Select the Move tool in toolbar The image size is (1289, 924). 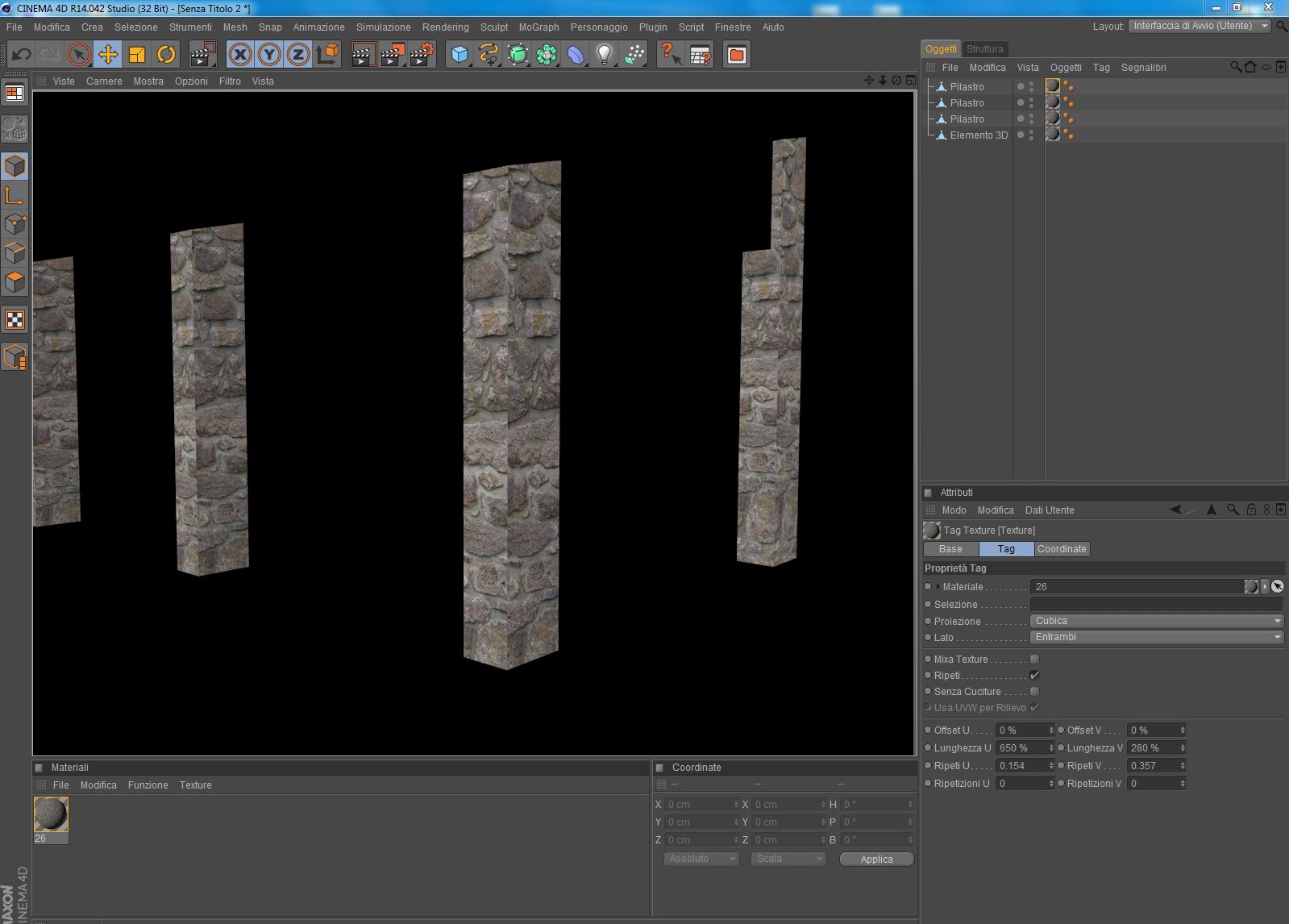(x=107, y=55)
